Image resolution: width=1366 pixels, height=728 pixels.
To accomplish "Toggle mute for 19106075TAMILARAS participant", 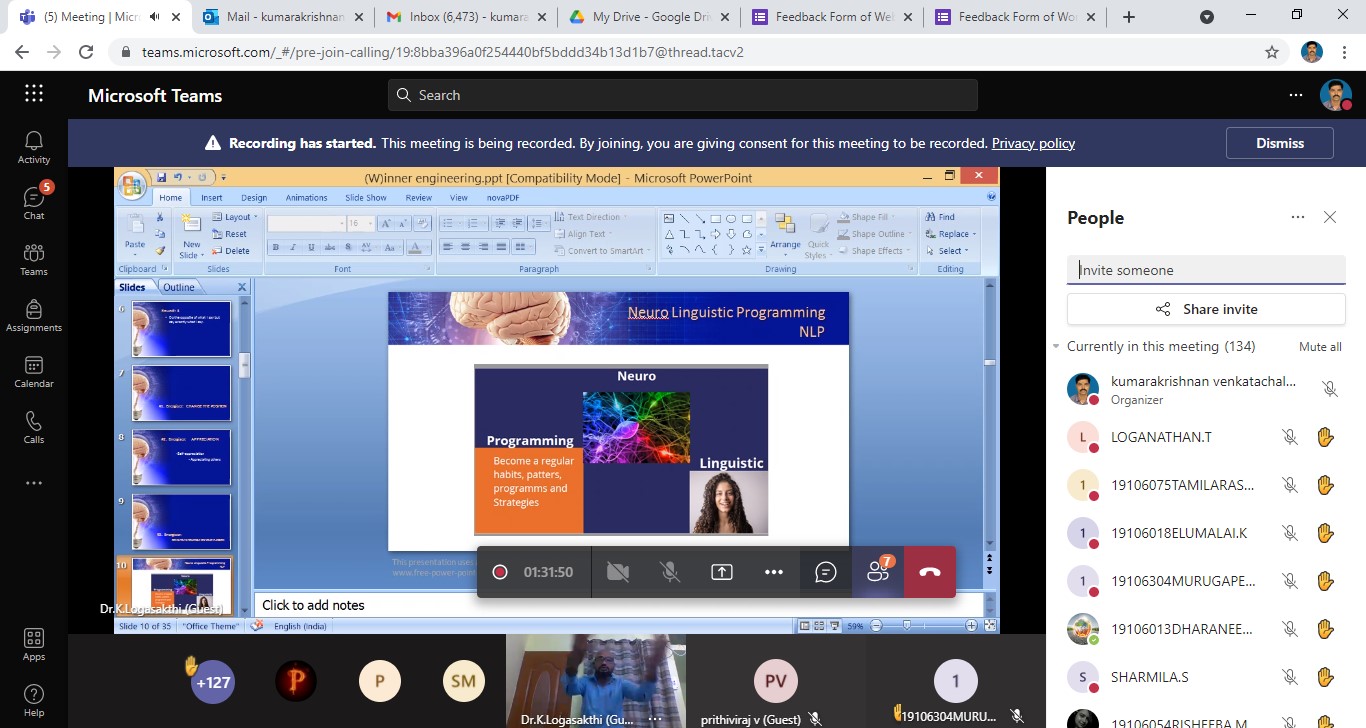I will pyautogui.click(x=1290, y=485).
